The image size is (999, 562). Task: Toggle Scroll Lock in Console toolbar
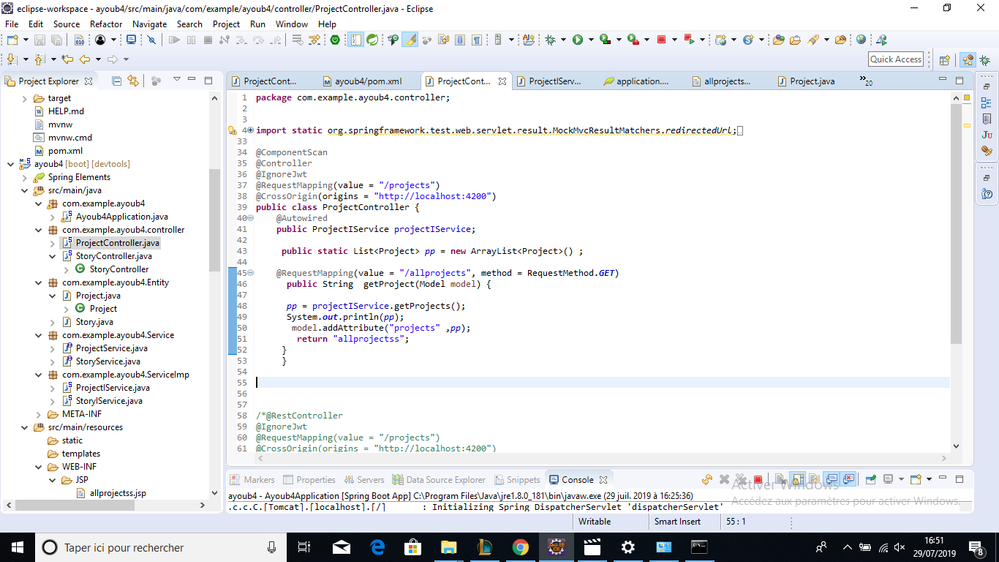(x=799, y=480)
